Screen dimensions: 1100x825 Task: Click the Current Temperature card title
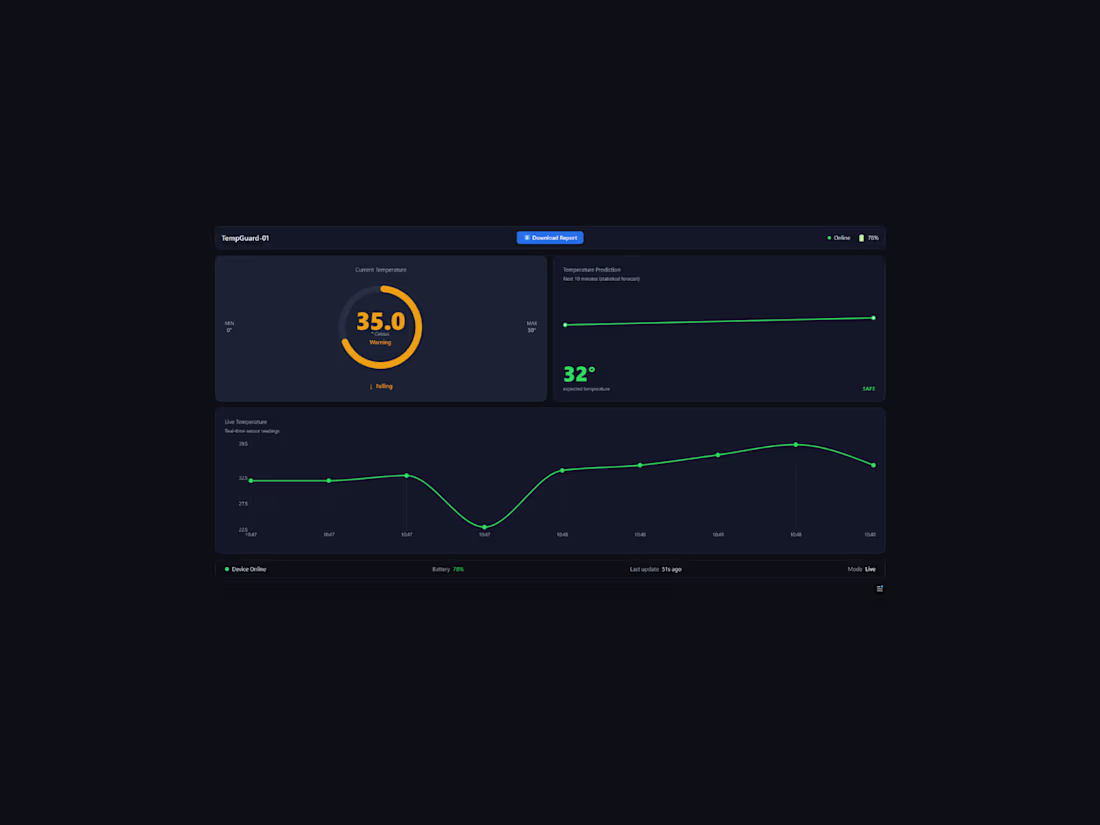[x=380, y=269]
